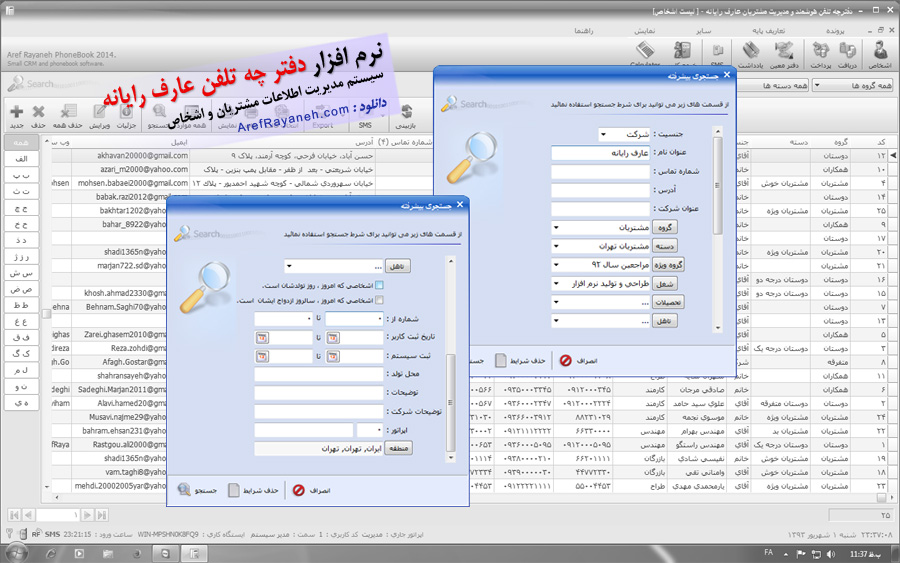Check the birthday-today (روز تولدشان) checkbox
Viewport: 900px width, 563px height.
pyautogui.click(x=379, y=285)
